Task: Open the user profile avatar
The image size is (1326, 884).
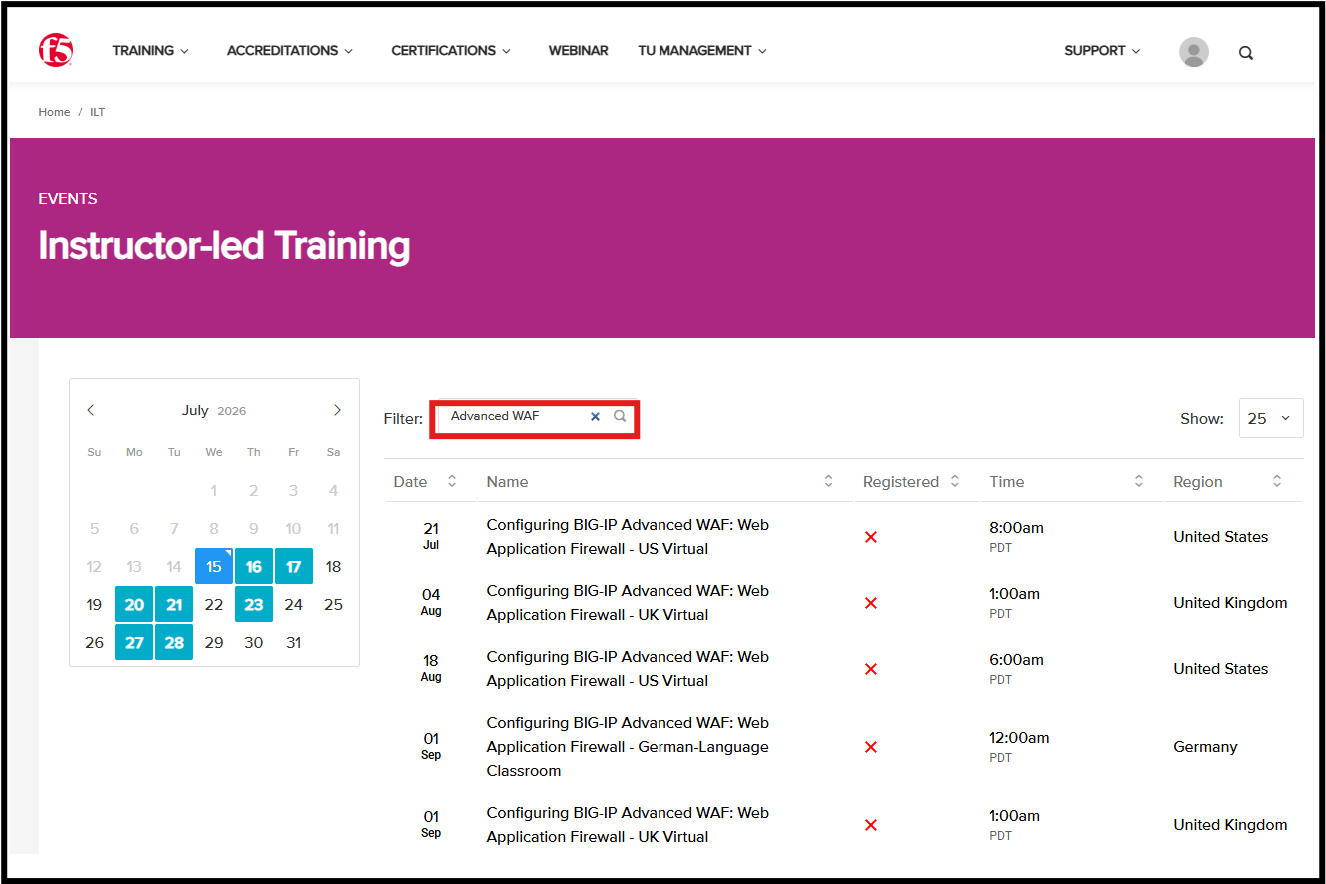Action: pos(1193,52)
